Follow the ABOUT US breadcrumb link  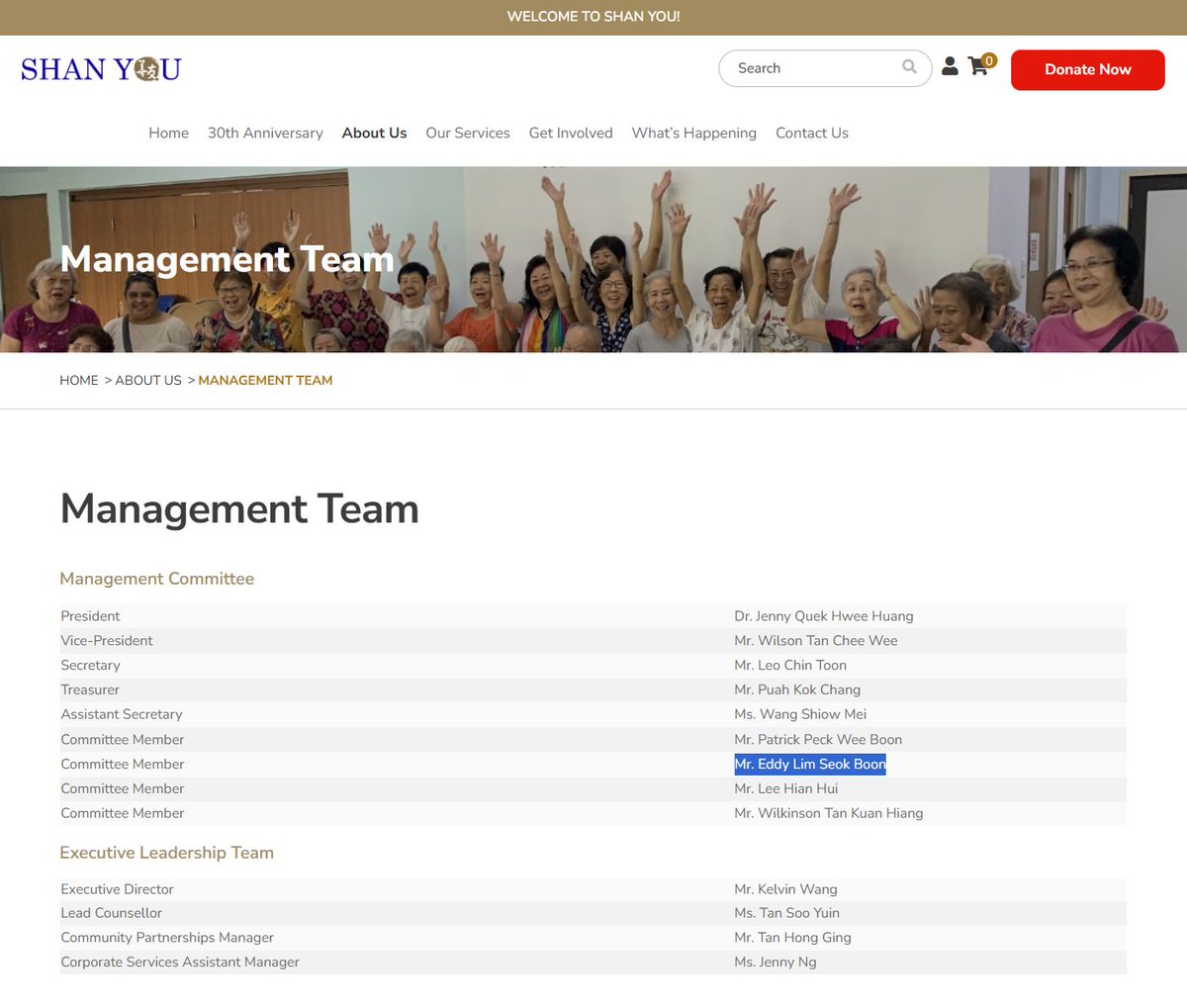148,380
